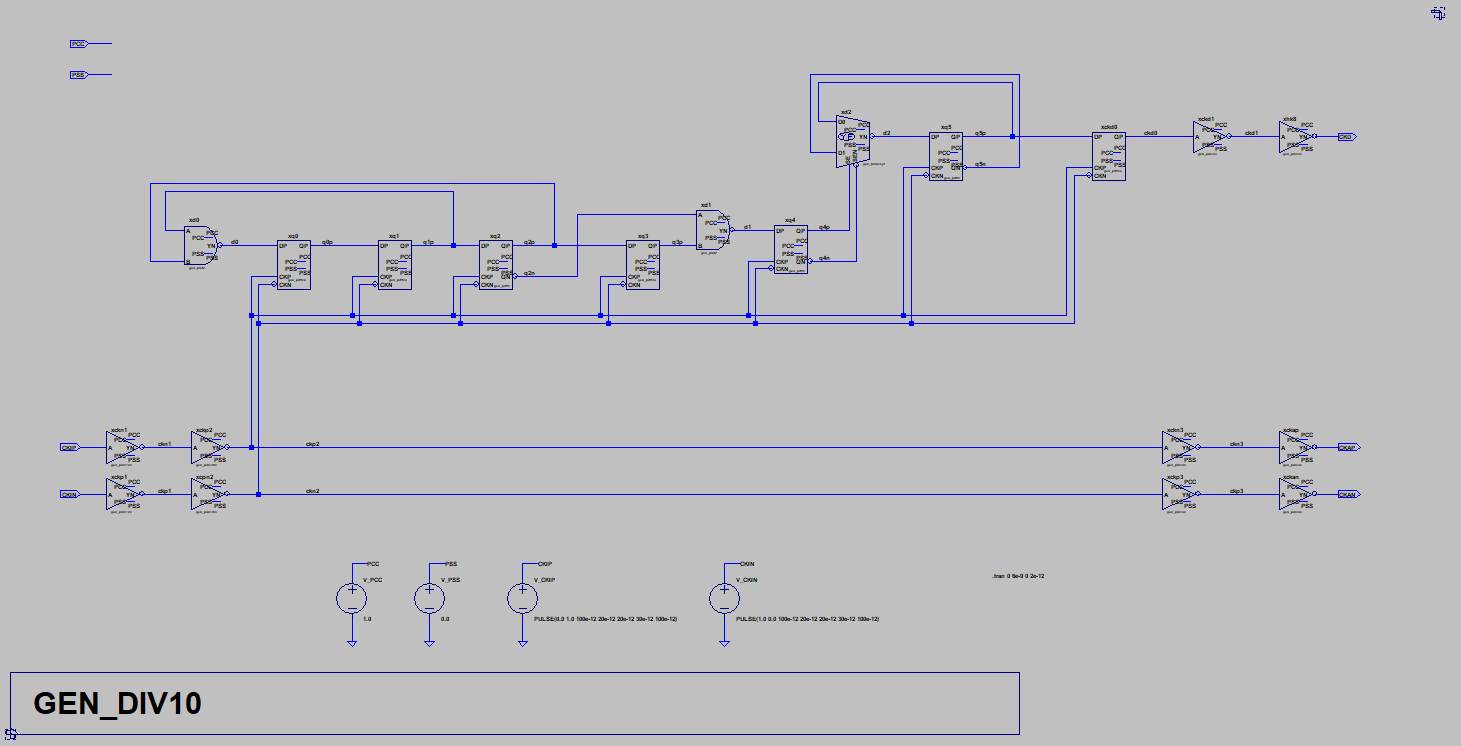
Task: Click the CKAN output port flag
Action: click(x=1349, y=494)
